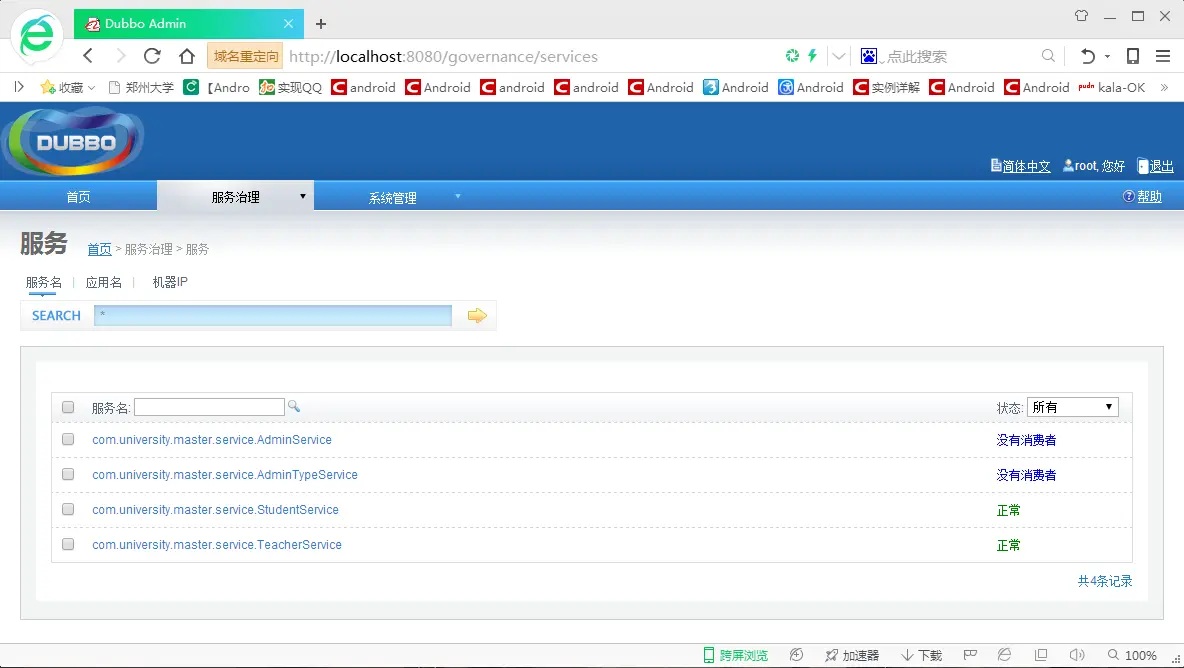This screenshot has height=668, width=1184.
Task: Click 正常 status of StudentService
Action: (x=1008, y=510)
